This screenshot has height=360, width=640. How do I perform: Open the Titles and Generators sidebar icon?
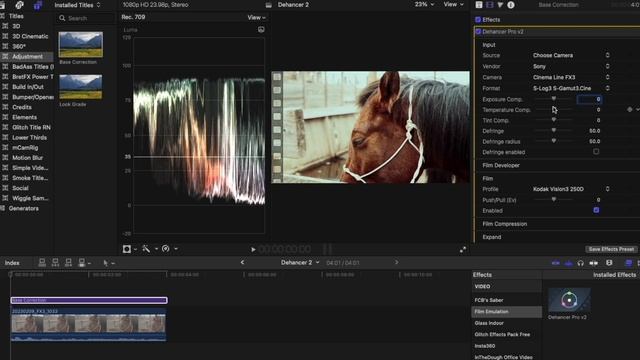pos(38,5)
